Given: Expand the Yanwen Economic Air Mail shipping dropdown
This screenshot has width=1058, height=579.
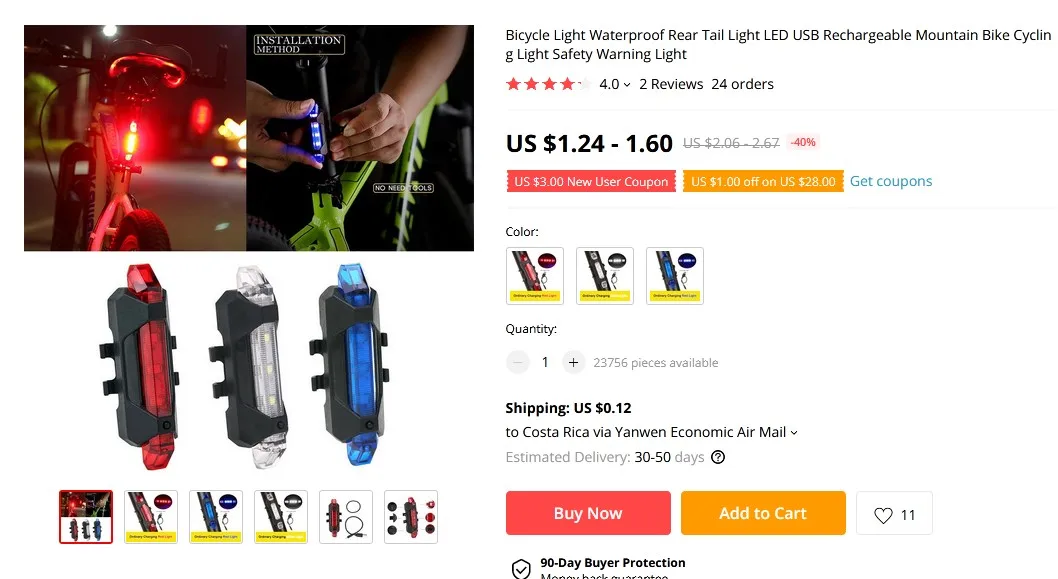Looking at the screenshot, I should (x=794, y=433).
